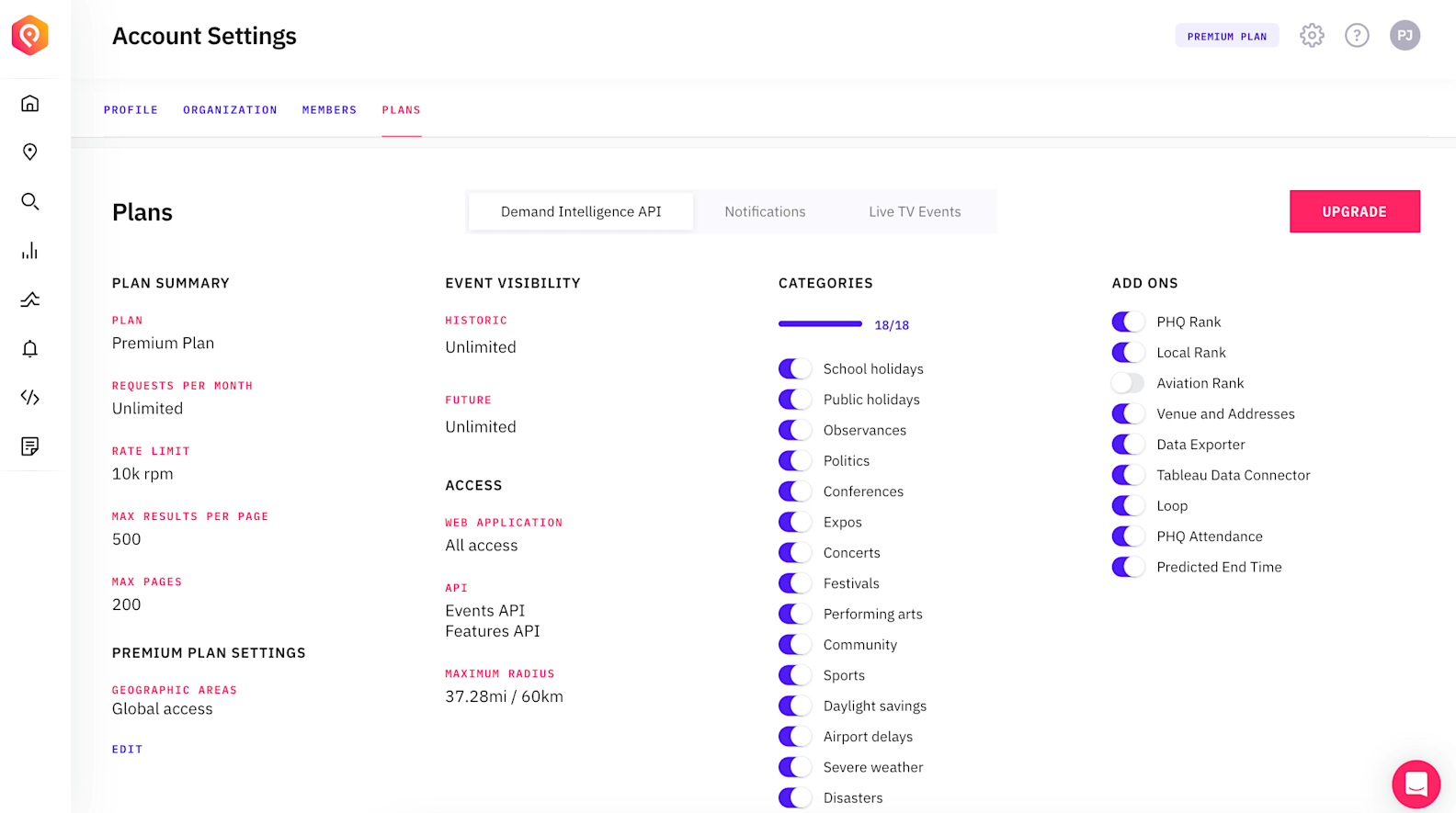This screenshot has width=1456, height=813.
Task: Open the chat support bubble
Action: point(1416,784)
